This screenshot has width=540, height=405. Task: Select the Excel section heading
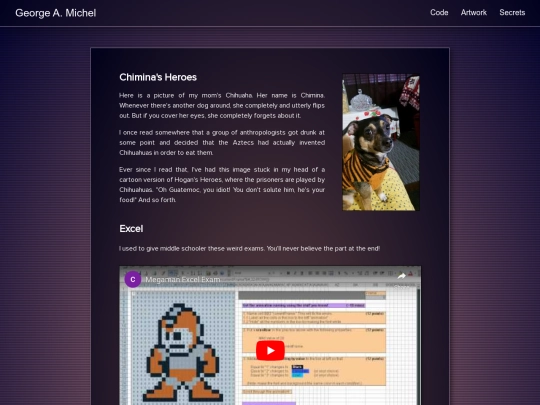[x=131, y=229]
